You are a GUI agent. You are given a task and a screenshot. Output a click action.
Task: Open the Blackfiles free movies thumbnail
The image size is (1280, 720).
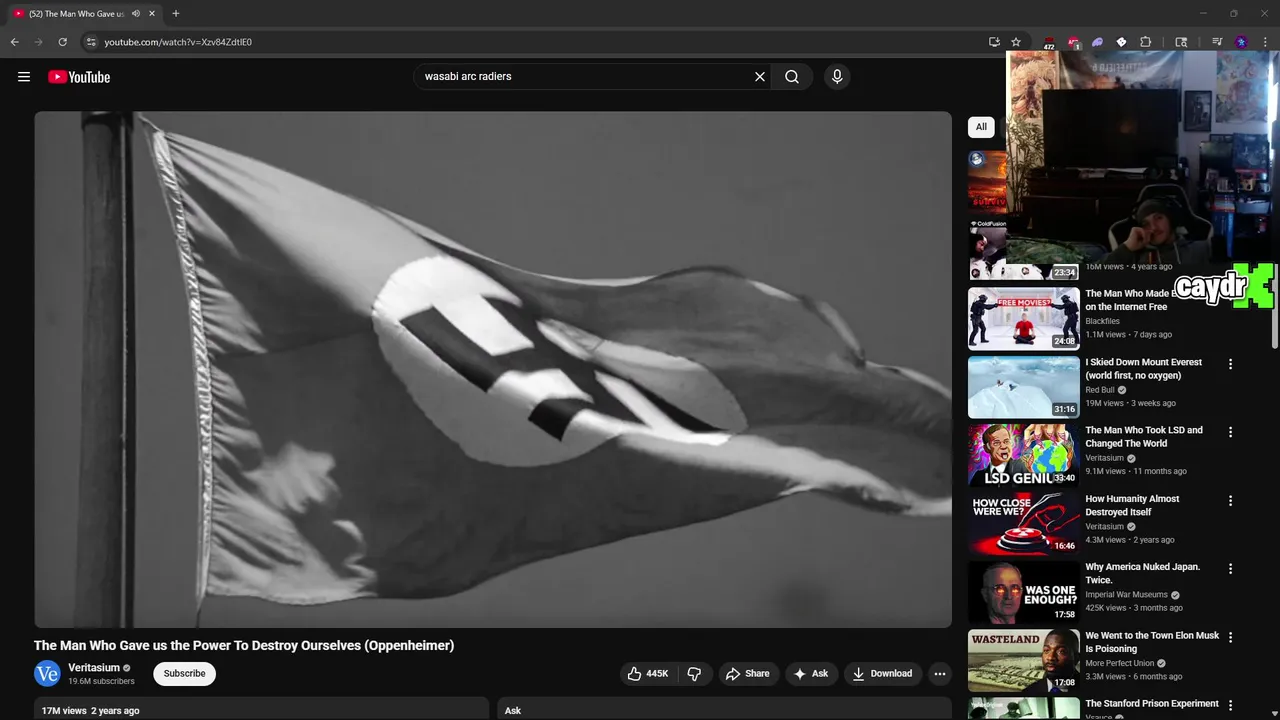pos(1024,319)
